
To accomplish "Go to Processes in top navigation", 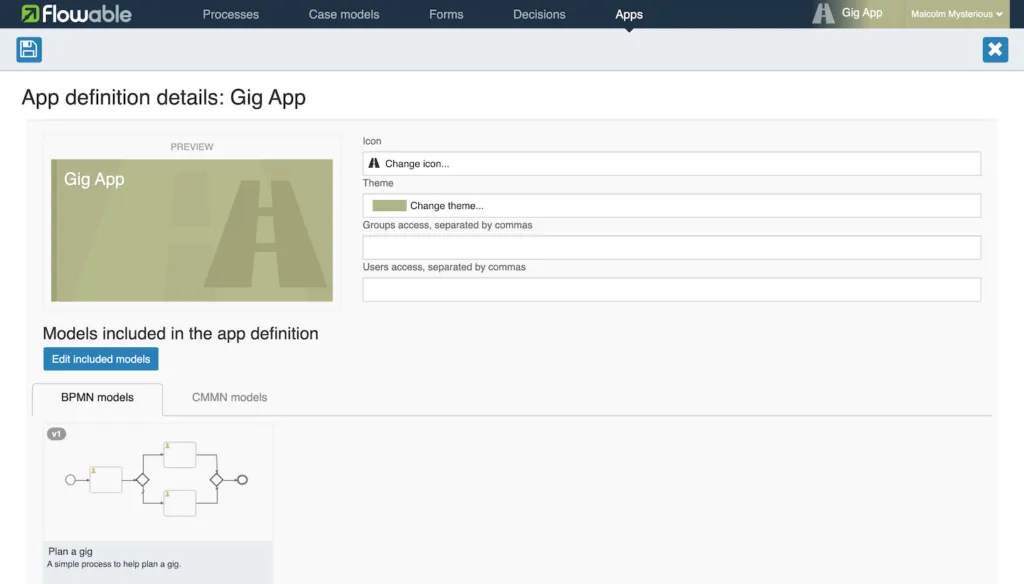I will point(231,14).
